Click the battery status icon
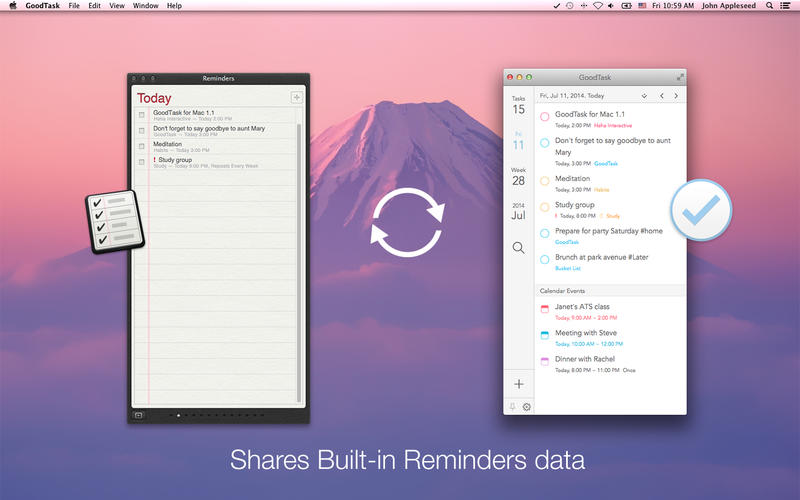 (x=626, y=6)
